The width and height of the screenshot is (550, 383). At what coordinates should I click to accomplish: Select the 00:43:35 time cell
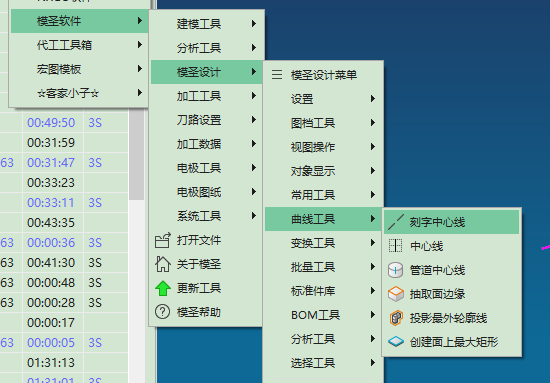click(53, 222)
